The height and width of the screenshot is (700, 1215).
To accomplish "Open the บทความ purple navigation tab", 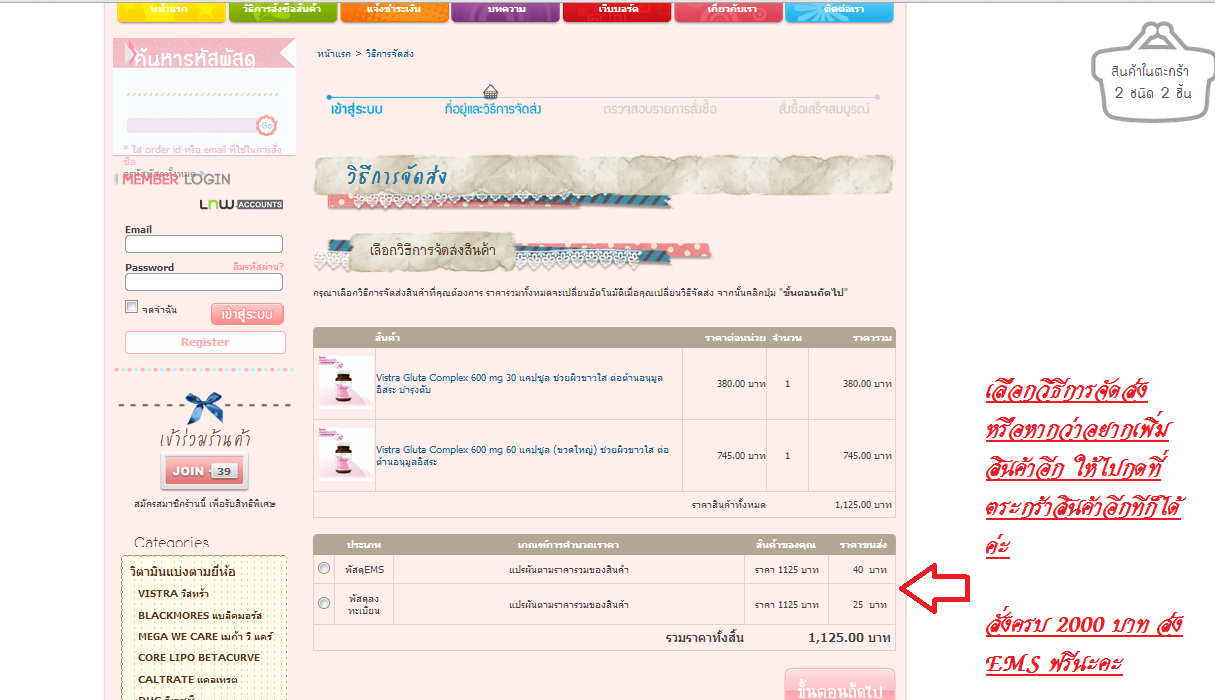I will pos(505,11).
